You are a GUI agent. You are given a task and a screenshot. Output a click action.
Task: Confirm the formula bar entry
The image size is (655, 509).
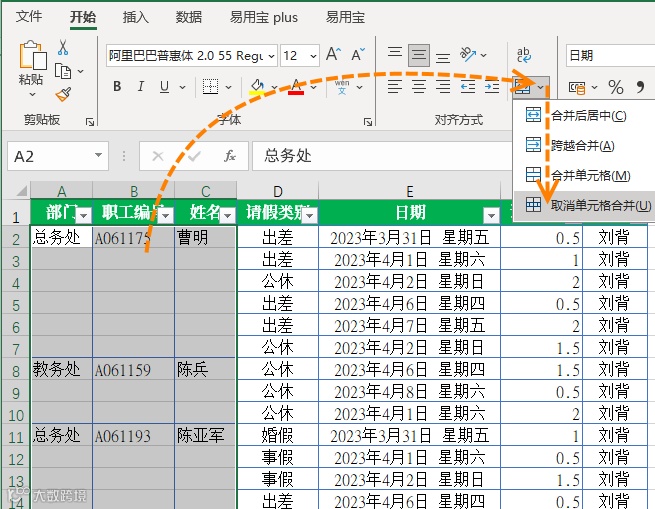(x=194, y=156)
